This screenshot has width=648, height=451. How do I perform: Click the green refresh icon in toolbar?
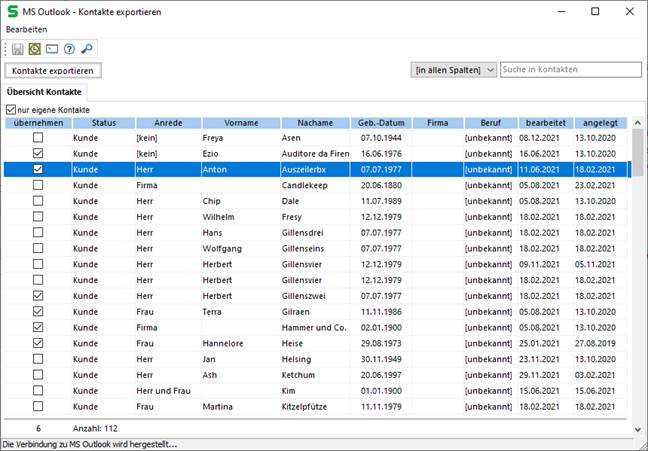(35, 48)
